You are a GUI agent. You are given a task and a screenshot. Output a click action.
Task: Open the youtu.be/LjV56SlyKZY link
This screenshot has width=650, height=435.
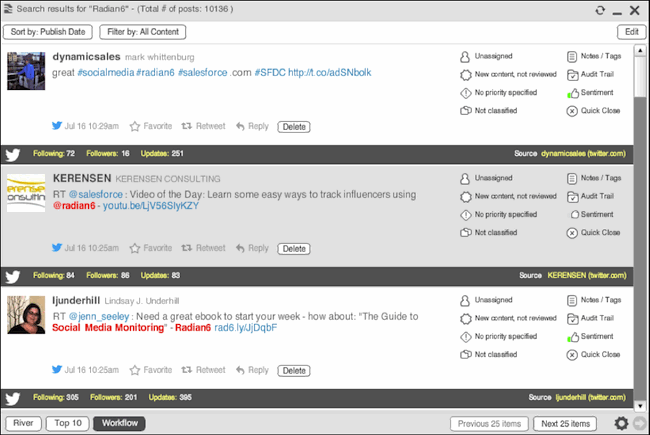[x=151, y=206]
